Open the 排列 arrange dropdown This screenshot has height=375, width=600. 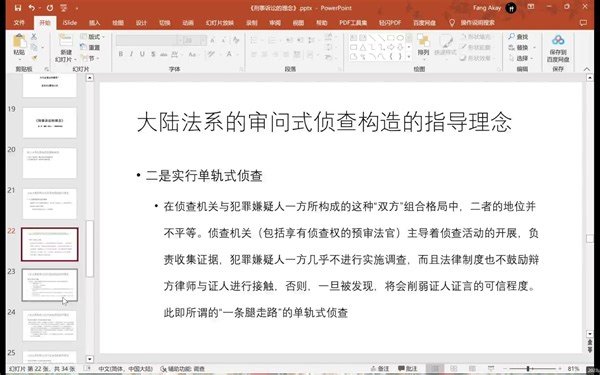[x=423, y=46]
